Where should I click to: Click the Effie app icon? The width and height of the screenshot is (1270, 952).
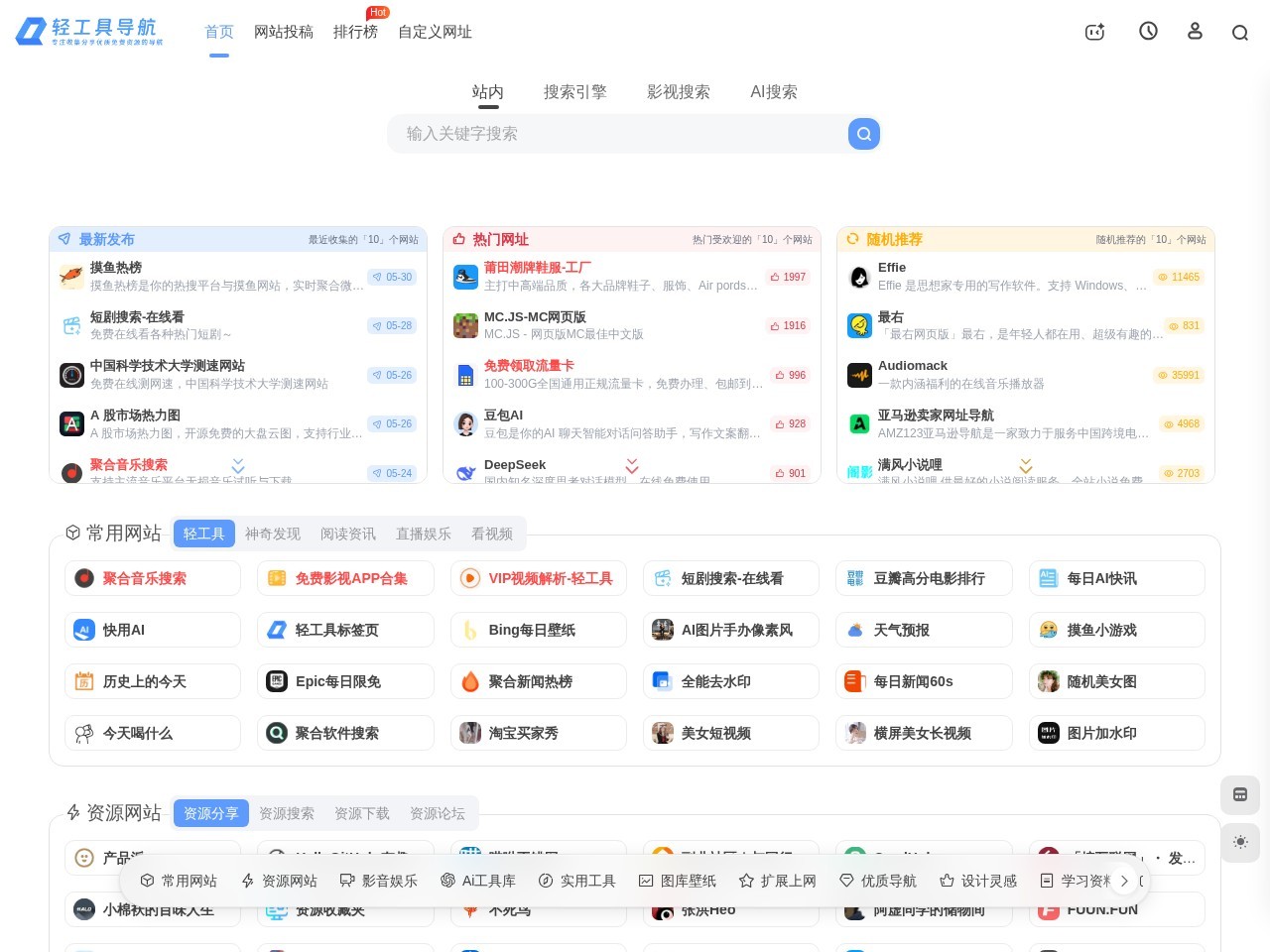click(x=859, y=277)
